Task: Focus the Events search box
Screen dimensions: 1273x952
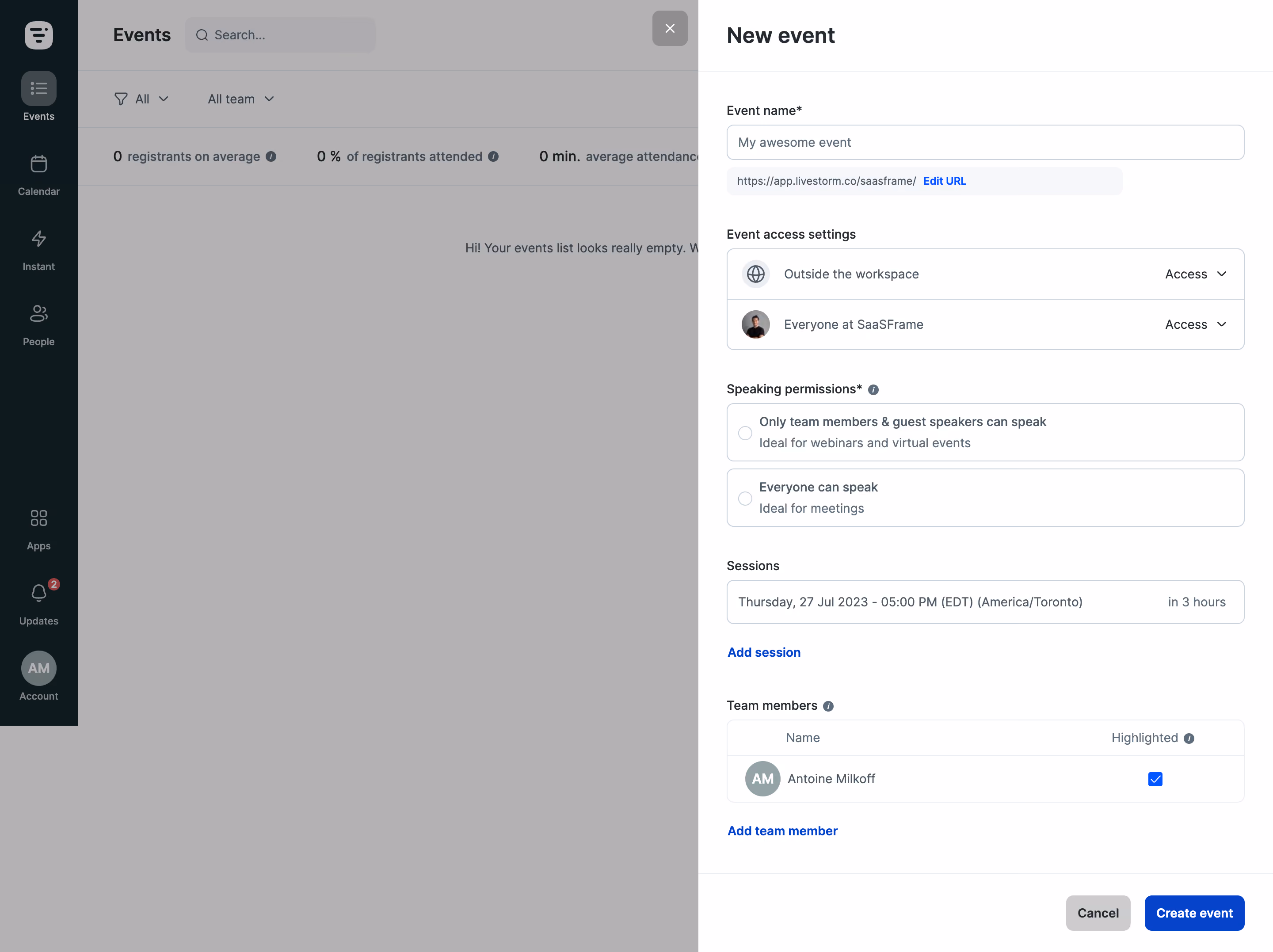Action: [x=280, y=35]
